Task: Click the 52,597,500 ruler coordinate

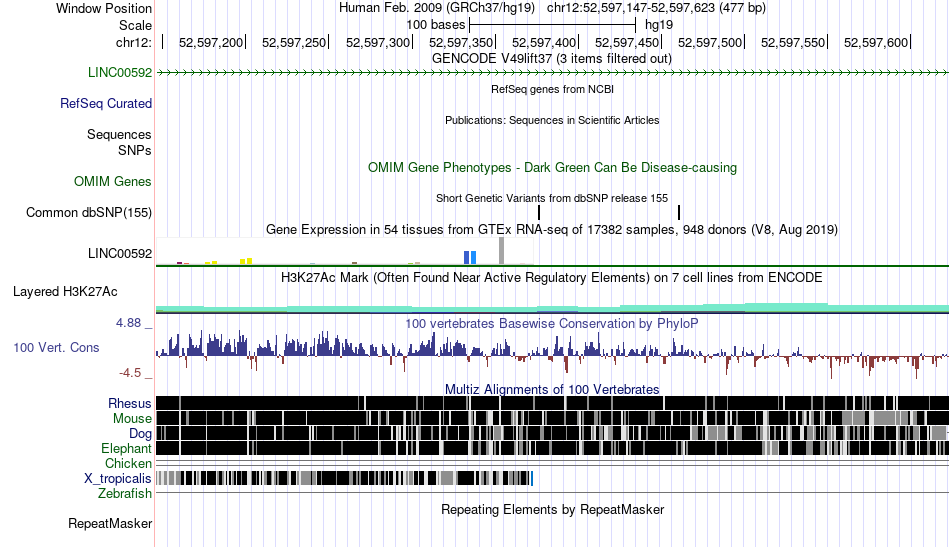Action: pyautogui.click(x=709, y=42)
